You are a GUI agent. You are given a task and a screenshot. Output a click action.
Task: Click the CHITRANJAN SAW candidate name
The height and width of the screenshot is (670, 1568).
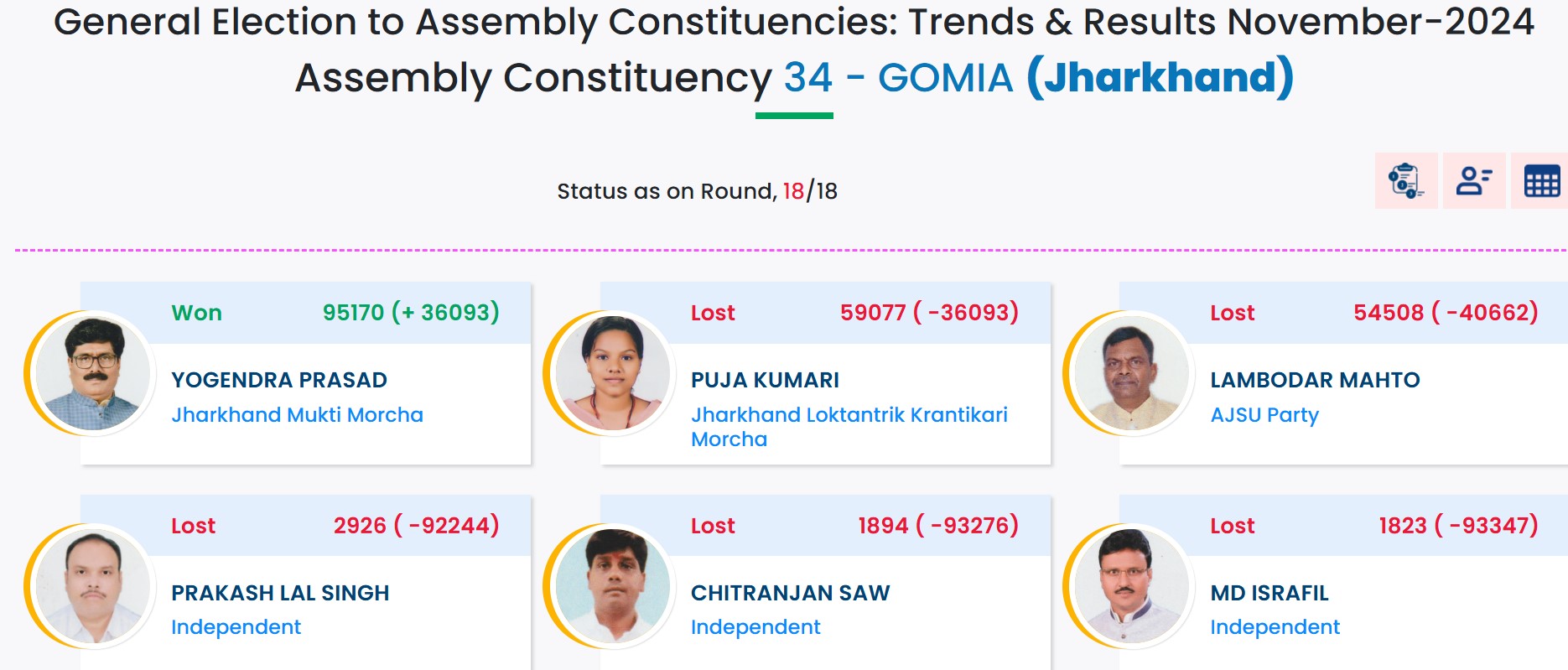(x=790, y=593)
